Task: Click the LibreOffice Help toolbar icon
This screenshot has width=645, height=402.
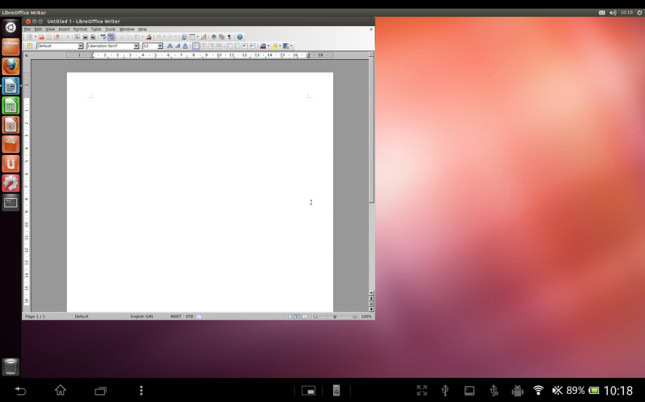Action: pos(240,37)
